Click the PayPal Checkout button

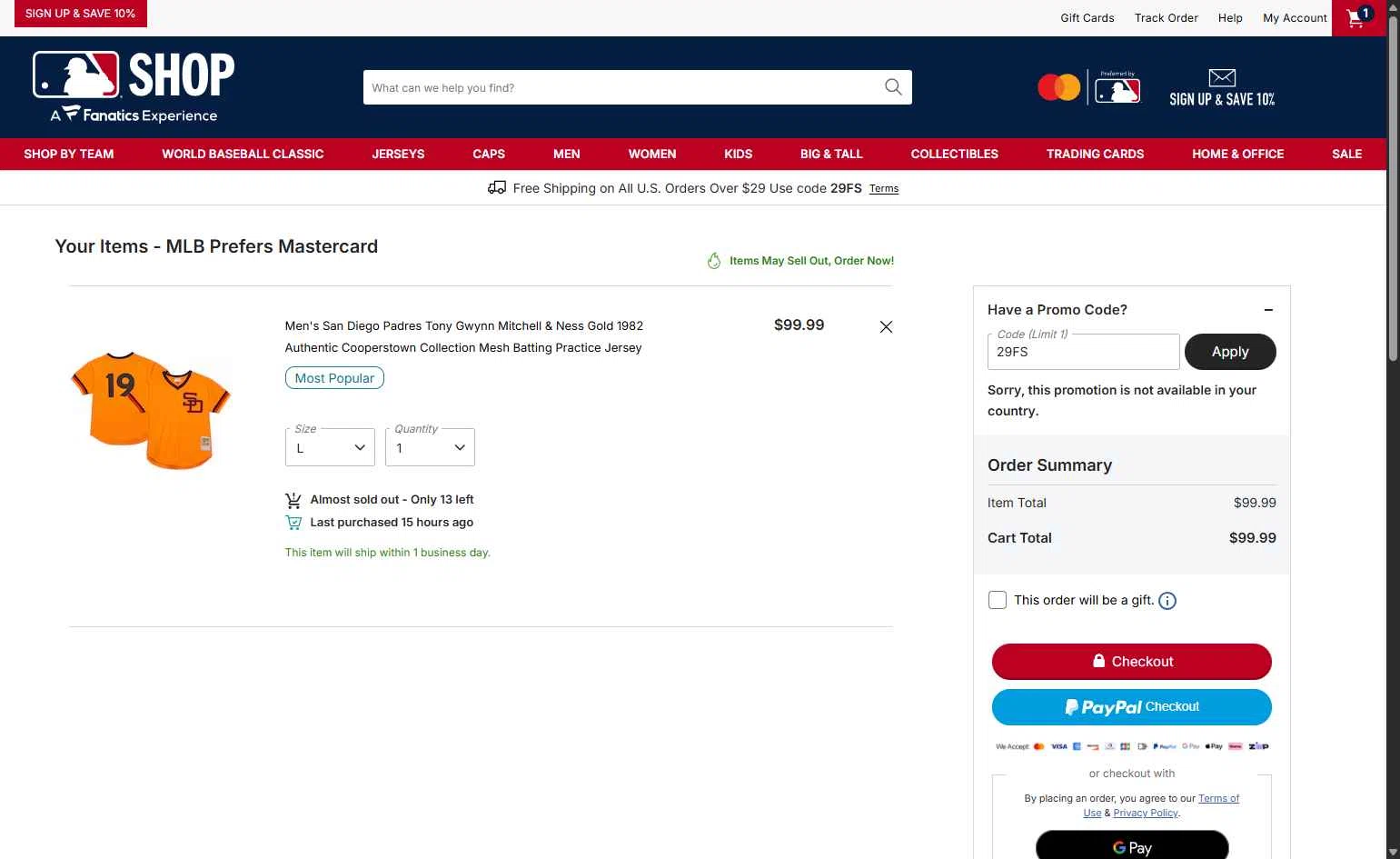(1132, 707)
